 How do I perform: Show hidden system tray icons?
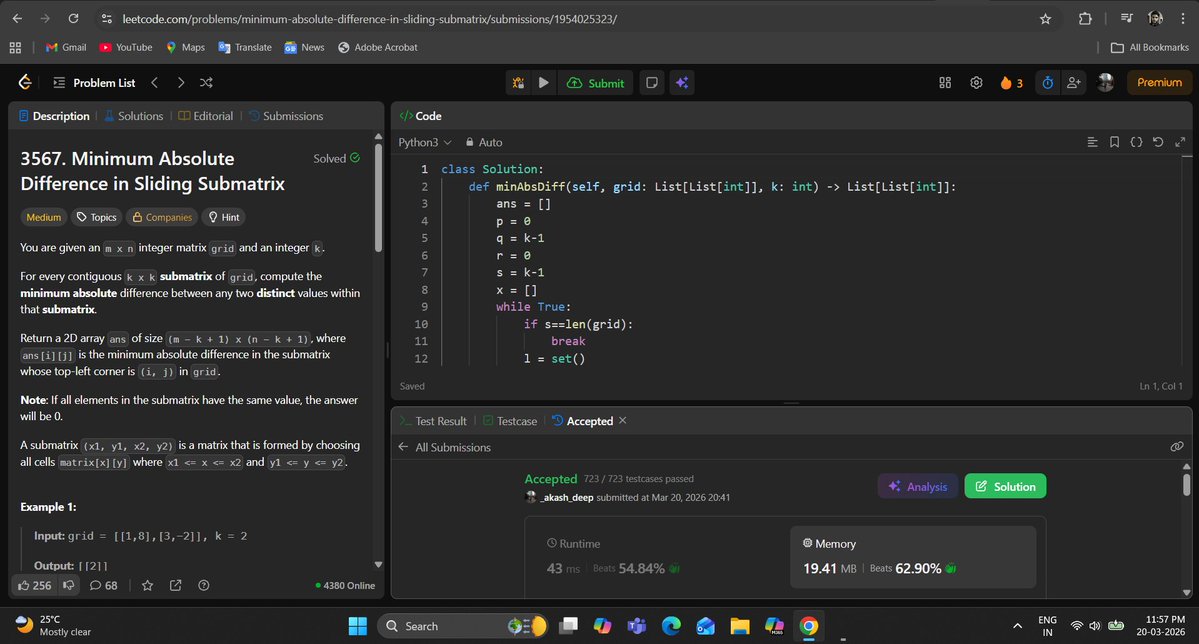coord(1017,626)
